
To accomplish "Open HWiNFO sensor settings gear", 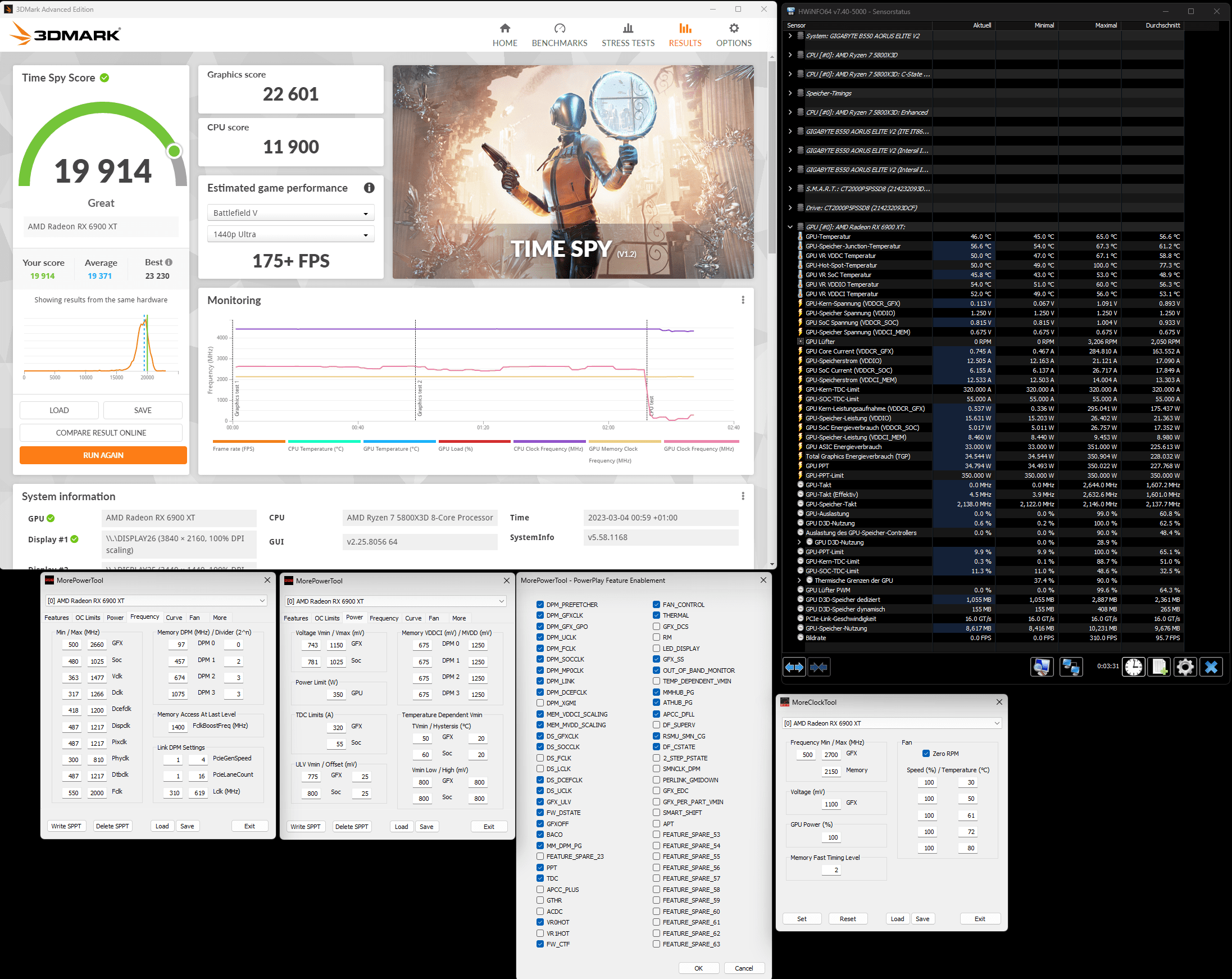I will pyautogui.click(x=1185, y=667).
